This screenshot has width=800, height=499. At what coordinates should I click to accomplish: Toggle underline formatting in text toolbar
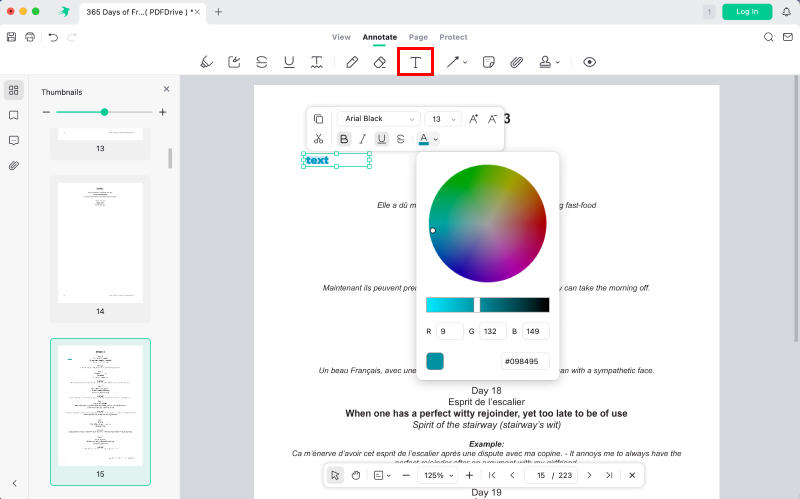382,139
